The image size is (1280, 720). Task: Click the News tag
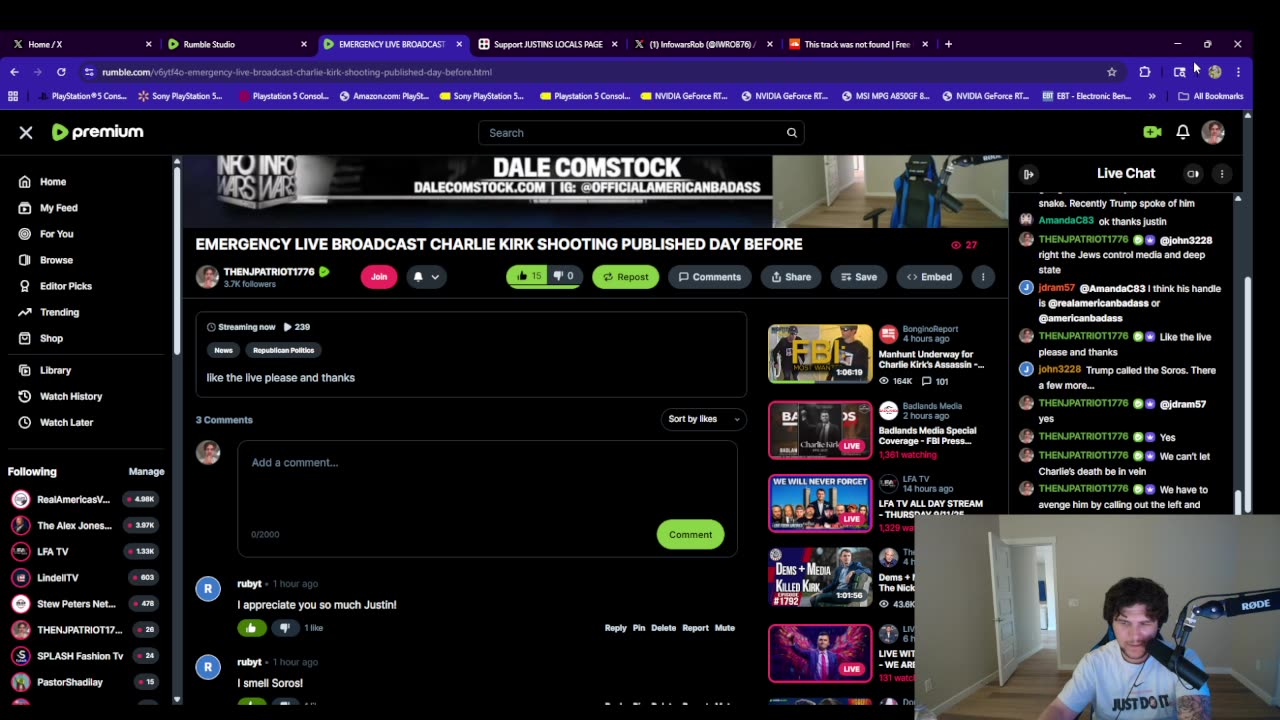coord(223,350)
